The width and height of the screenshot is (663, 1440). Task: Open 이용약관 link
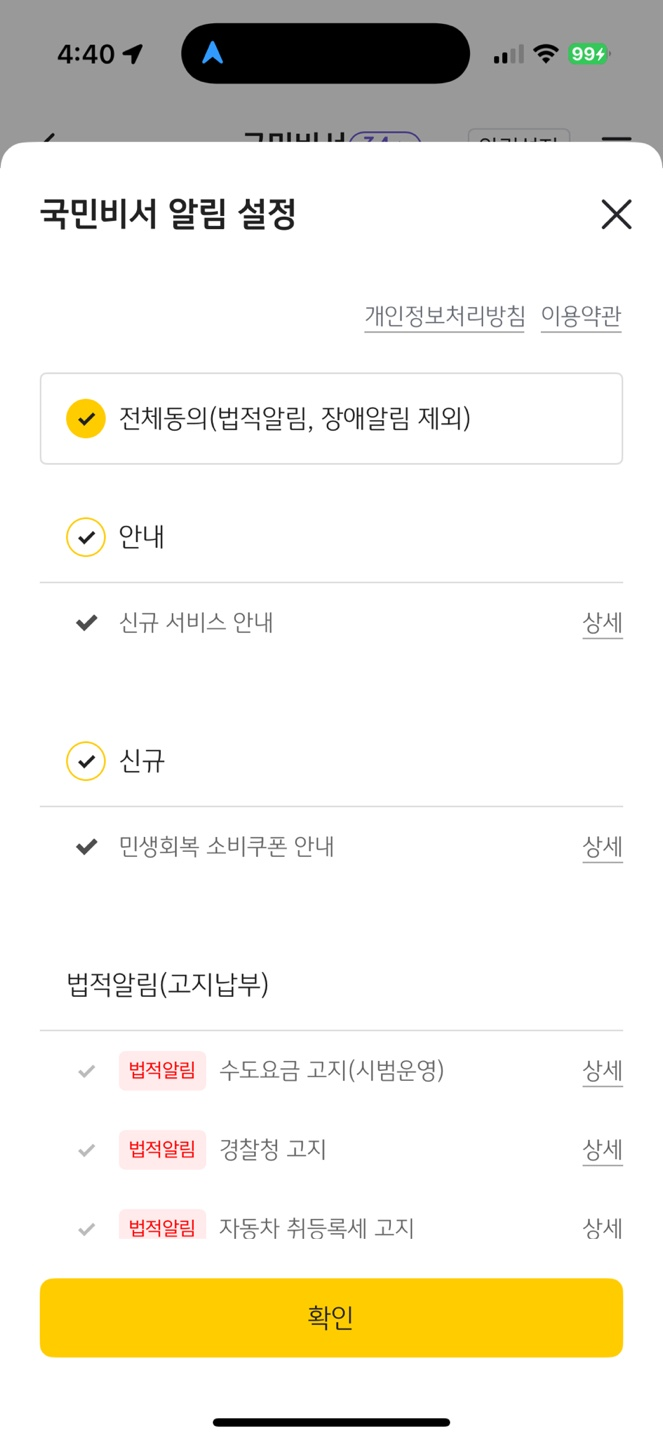(581, 317)
